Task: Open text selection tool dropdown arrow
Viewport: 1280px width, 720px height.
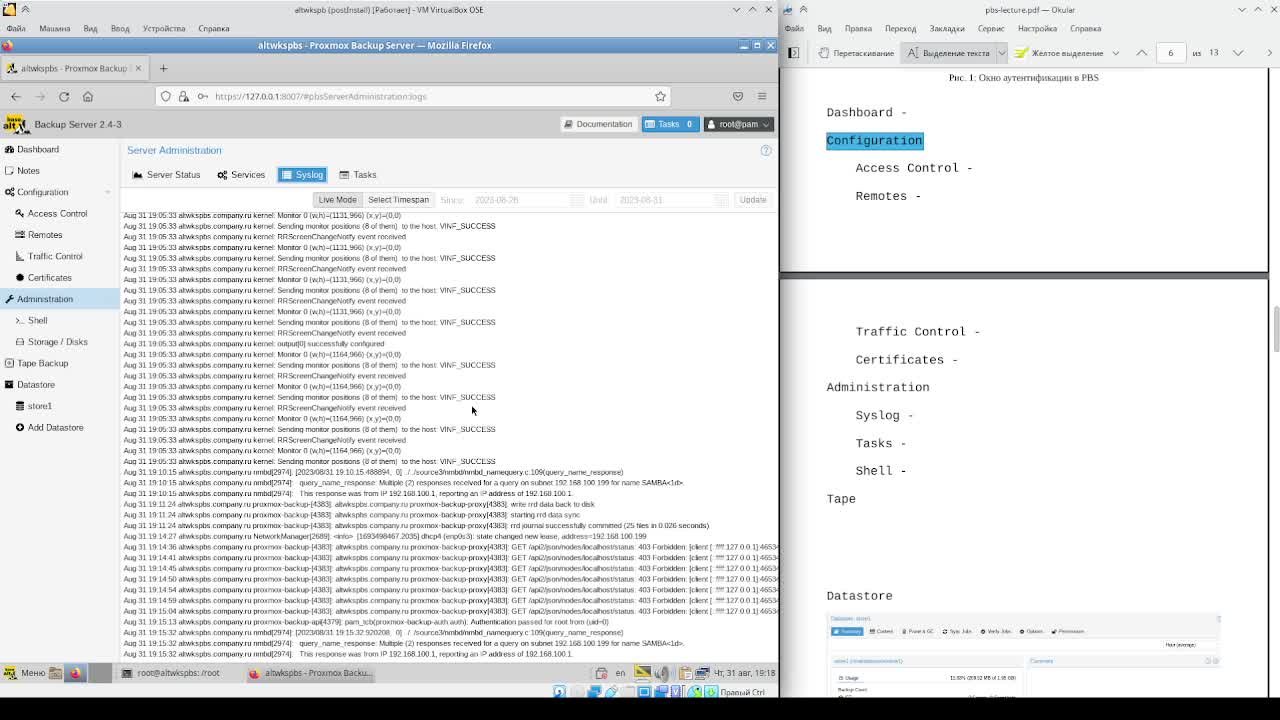Action: click(x=1001, y=53)
